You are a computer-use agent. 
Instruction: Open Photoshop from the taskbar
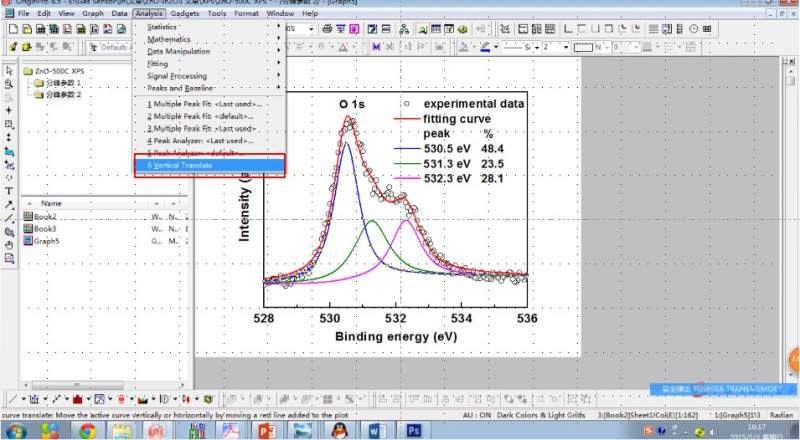click(x=414, y=431)
